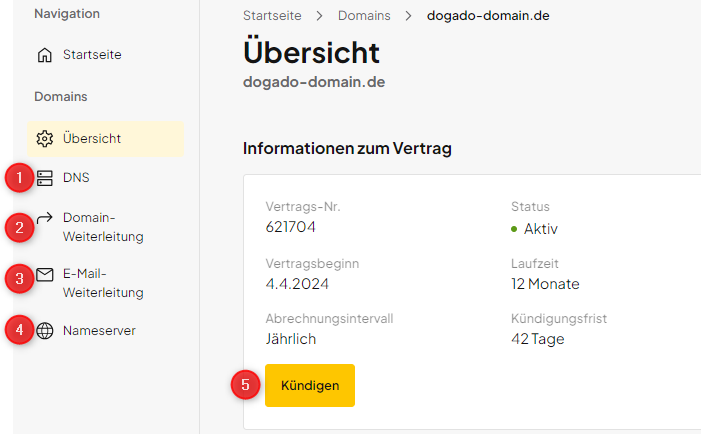Click the globe icon for Nameserver
Viewport: 701px width, 434px height.
pos(44,331)
